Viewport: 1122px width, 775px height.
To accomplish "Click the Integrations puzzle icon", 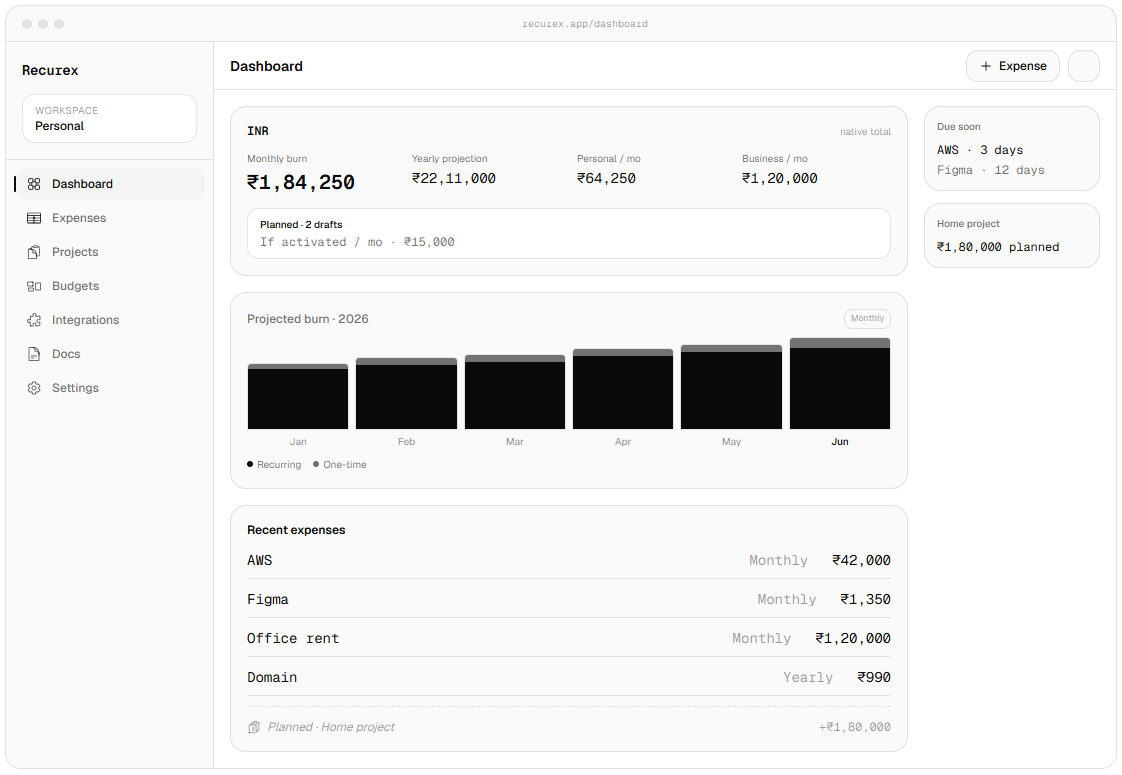I will point(34,320).
